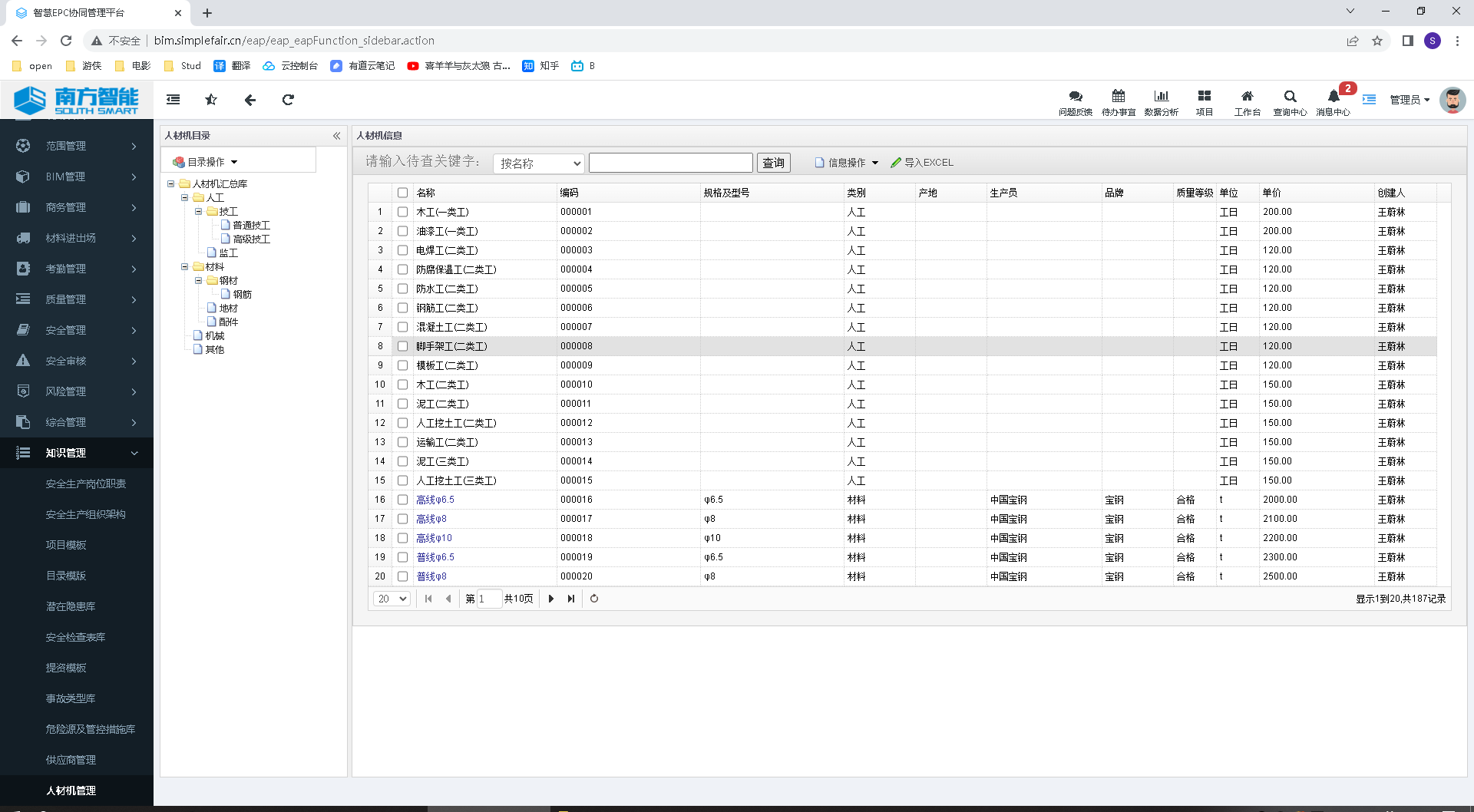1474x812 pixels.
Task: Click the user avatar picture
Action: (1453, 100)
